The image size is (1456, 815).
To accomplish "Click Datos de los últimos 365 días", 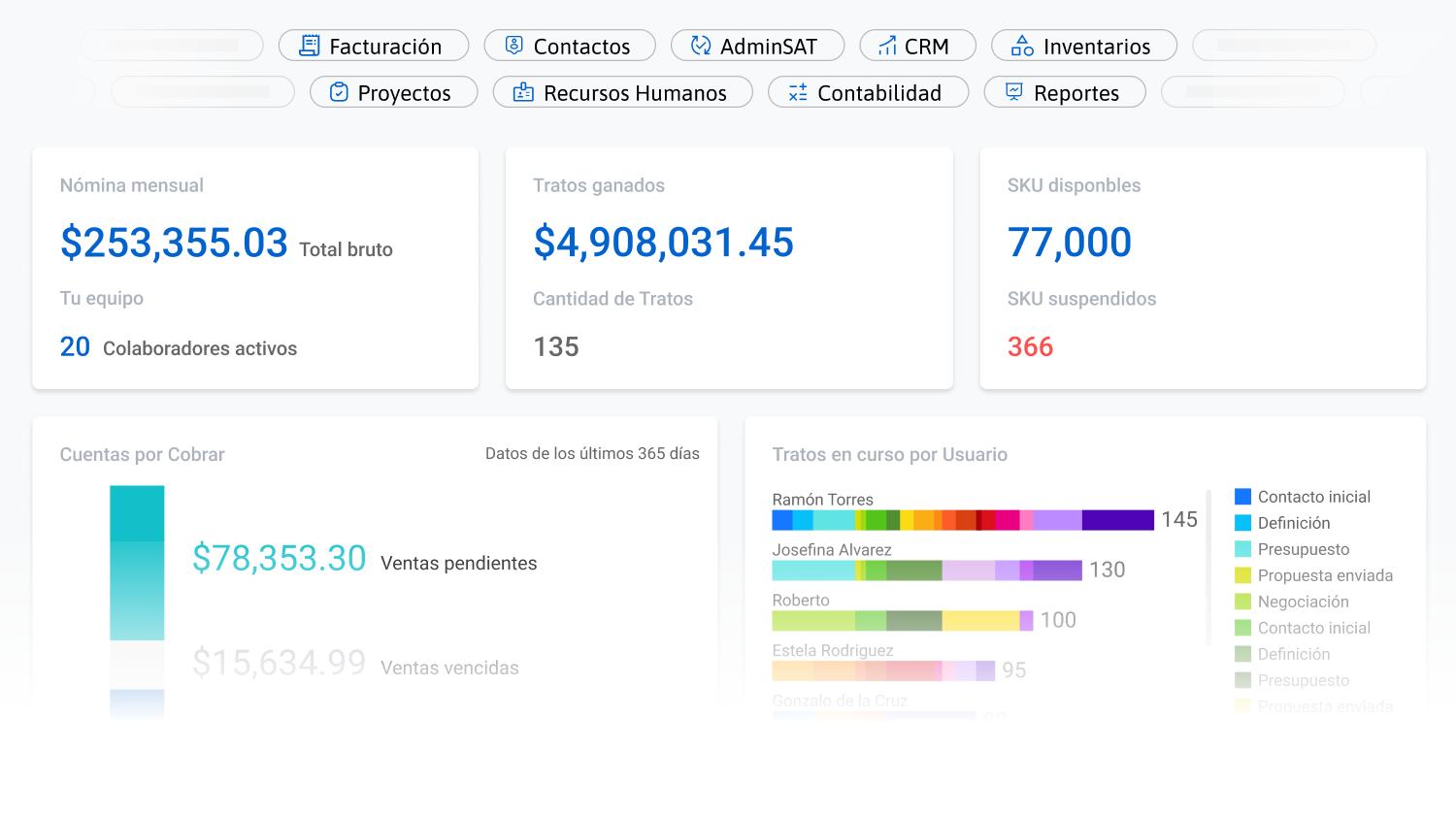I will tap(592, 453).
